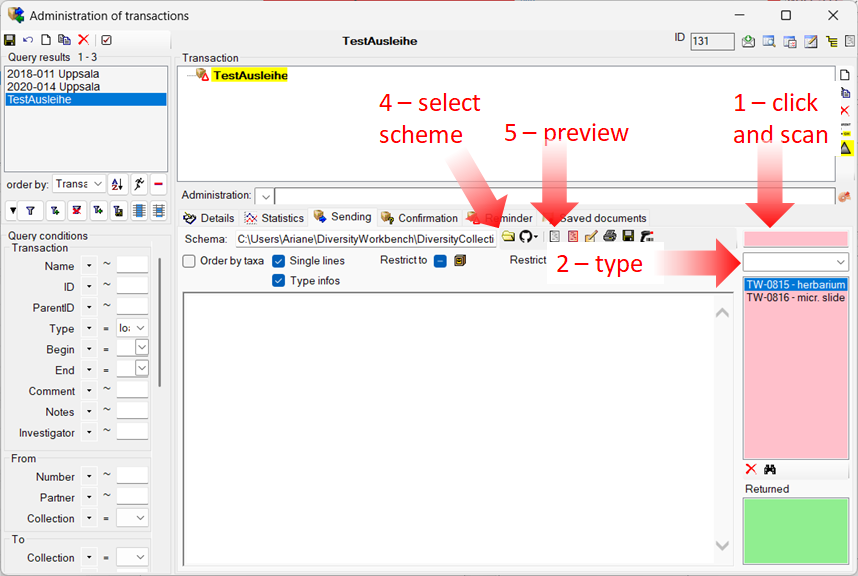The width and height of the screenshot is (858, 576).
Task: Select TW-0816 micr. slide list entry
Action: tap(795, 298)
